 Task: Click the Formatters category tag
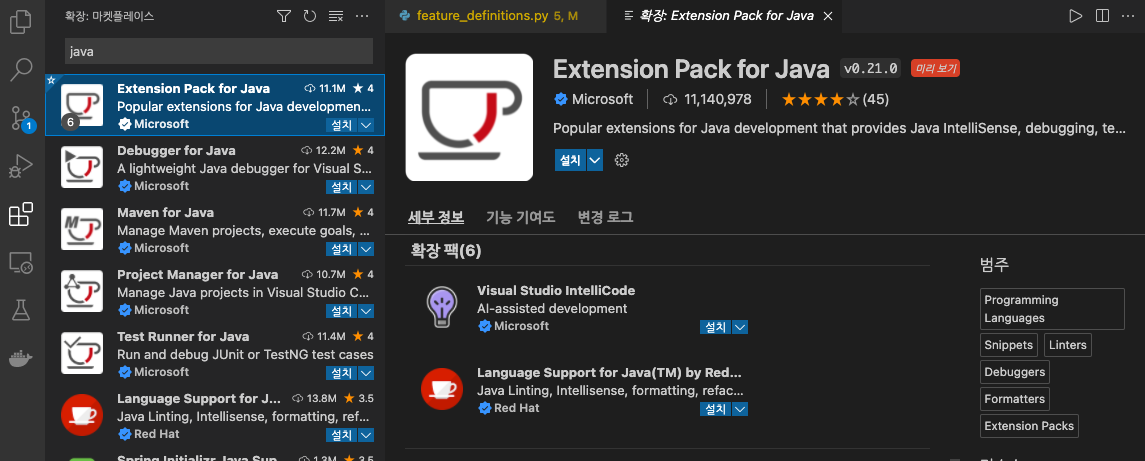[1014, 399]
